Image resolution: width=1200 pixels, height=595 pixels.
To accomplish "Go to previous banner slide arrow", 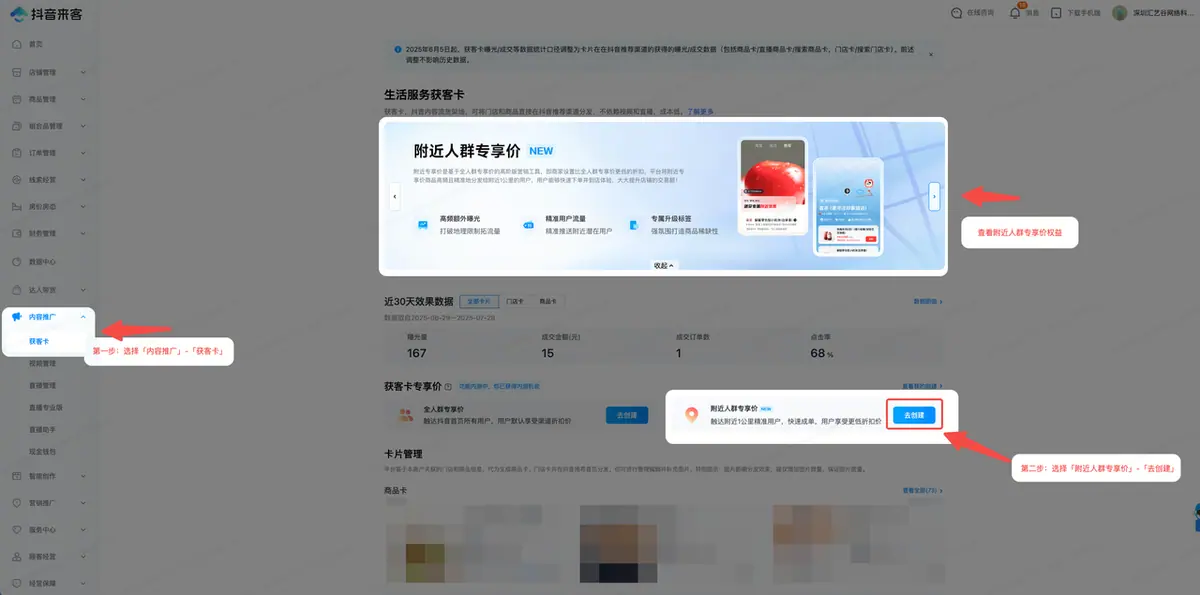I will coord(394,197).
